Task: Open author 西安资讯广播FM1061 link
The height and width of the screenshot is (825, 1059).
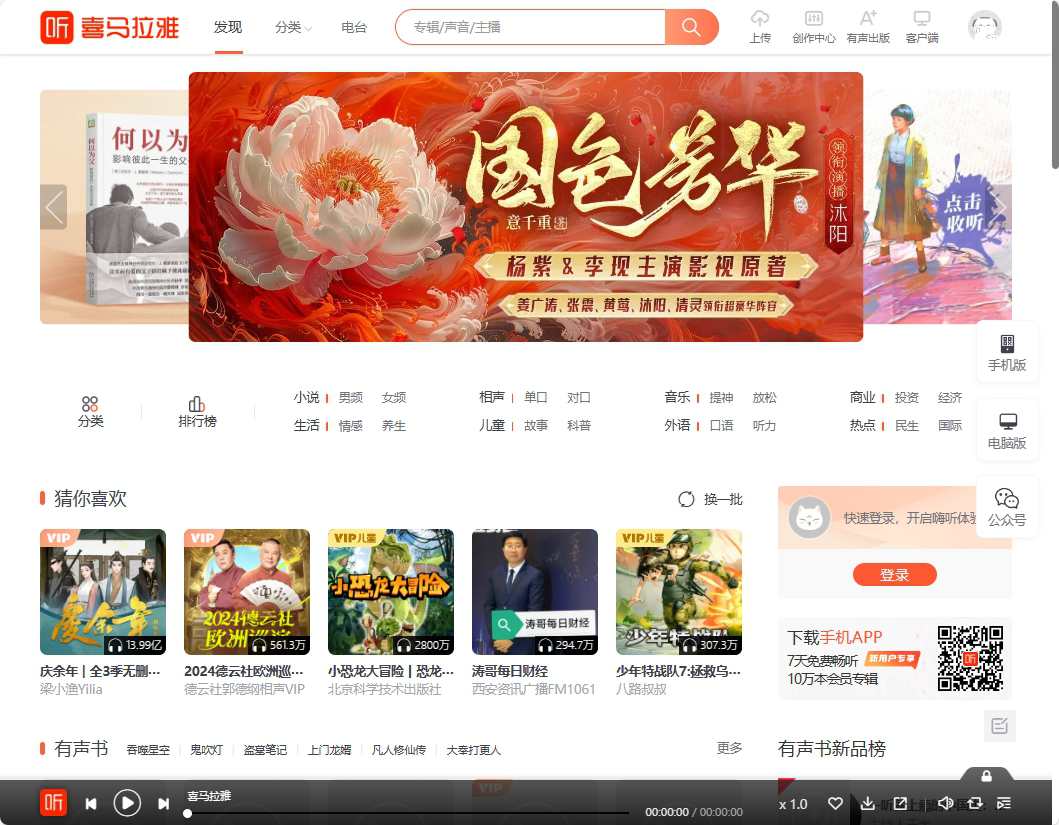Action: click(534, 689)
